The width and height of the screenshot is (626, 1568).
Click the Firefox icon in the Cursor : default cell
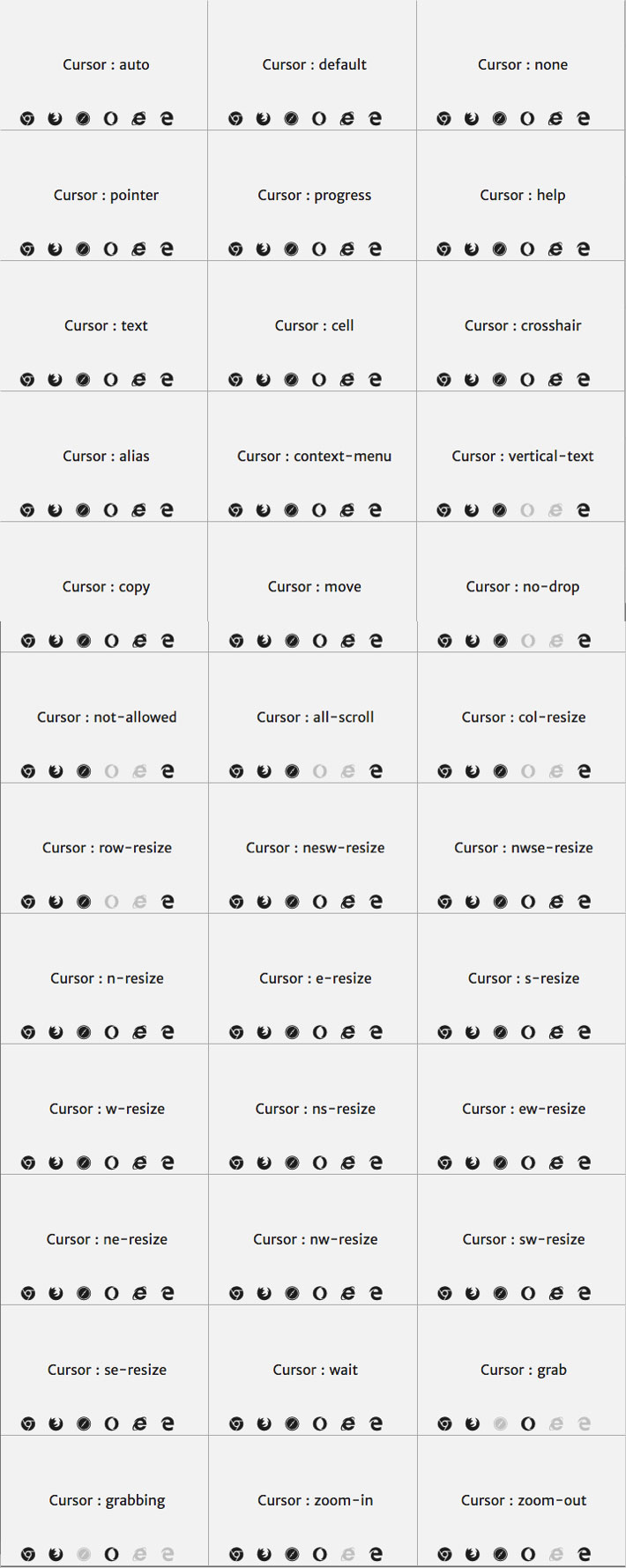[x=263, y=119]
